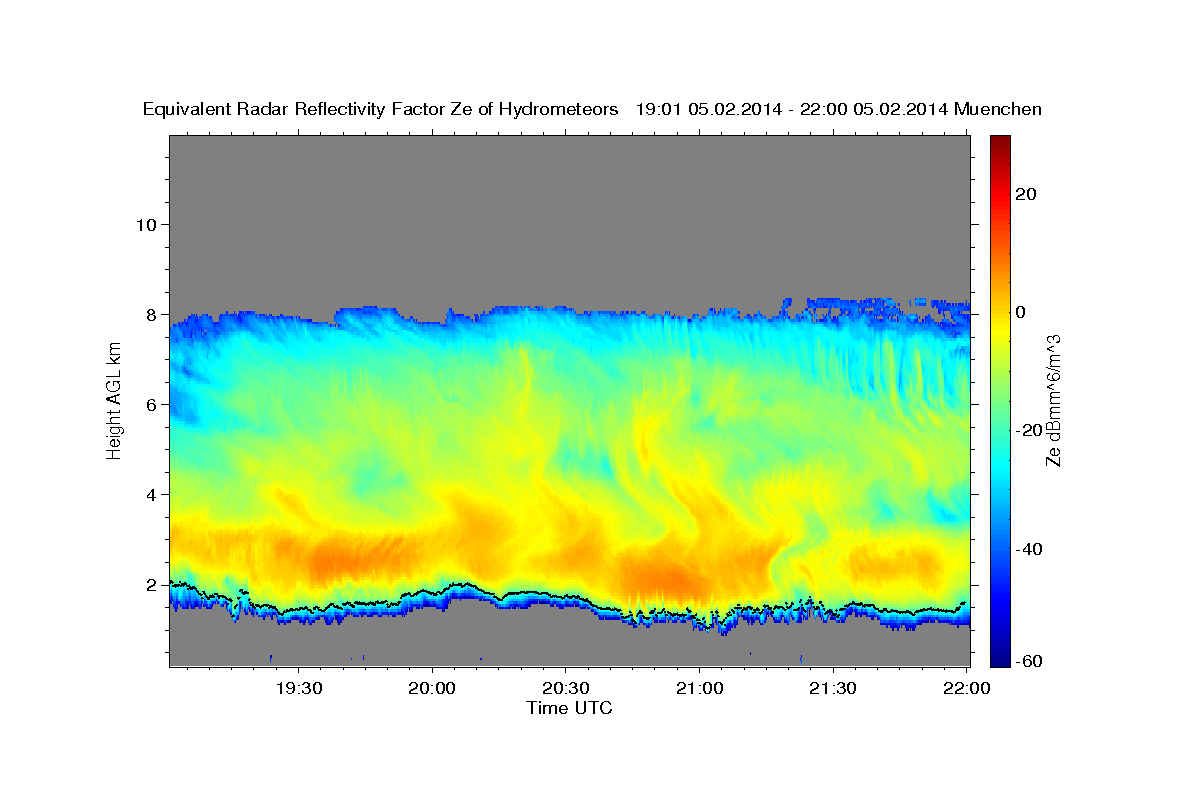1200x800 pixels.
Task: Click the '21:30' time tick label
Action: tap(833, 688)
